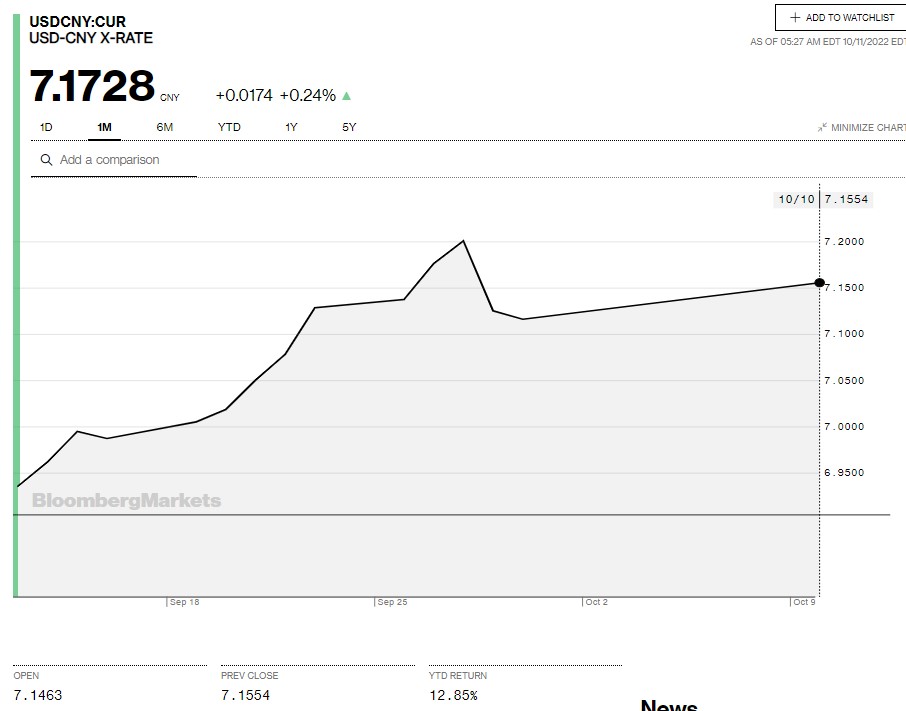Focus the Add a comparison field
This screenshot has width=906, height=711.
coord(120,160)
